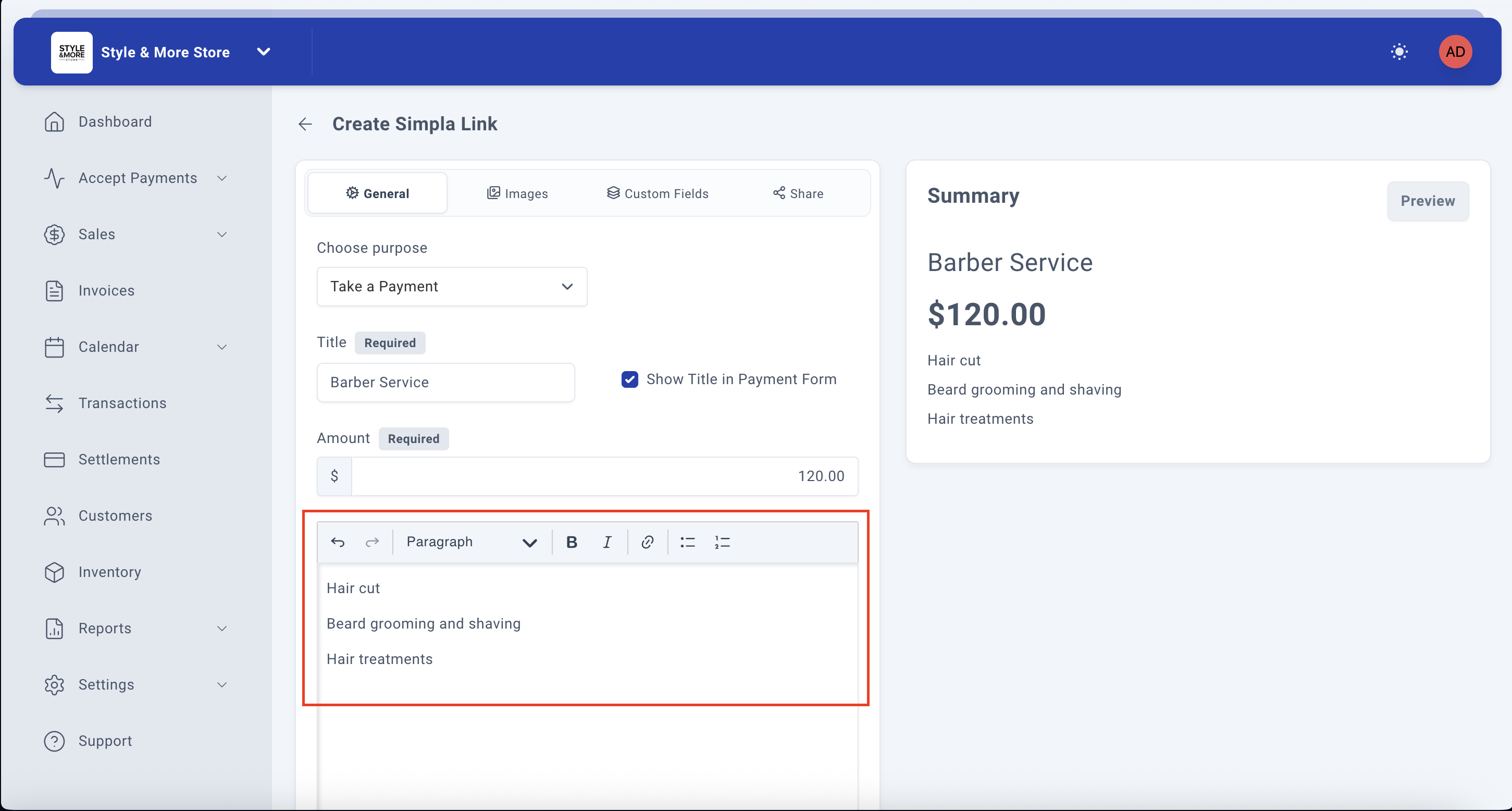1512x811 pixels.
Task: Toggle bold formatting in description editor
Action: 571,542
